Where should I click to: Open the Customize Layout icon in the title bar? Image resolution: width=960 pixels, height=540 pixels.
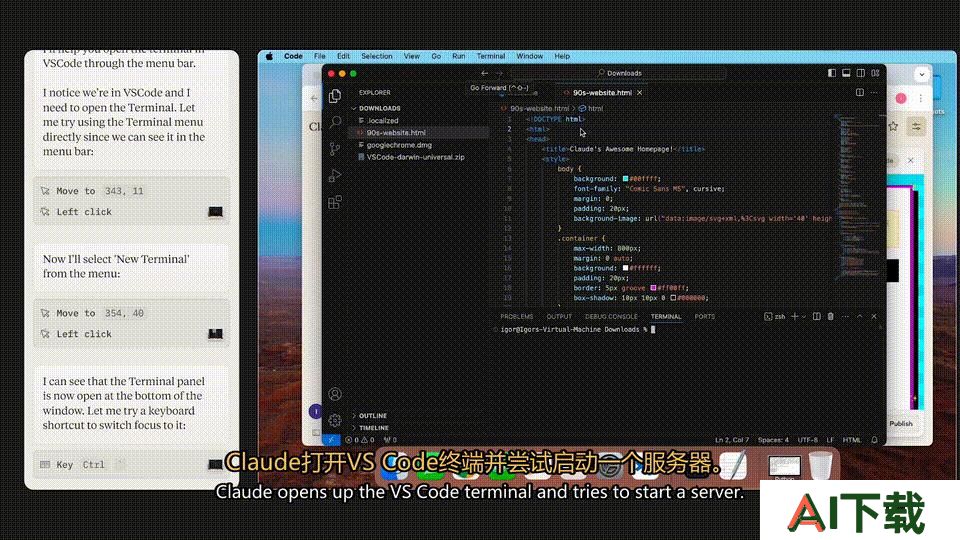pyautogui.click(x=876, y=73)
